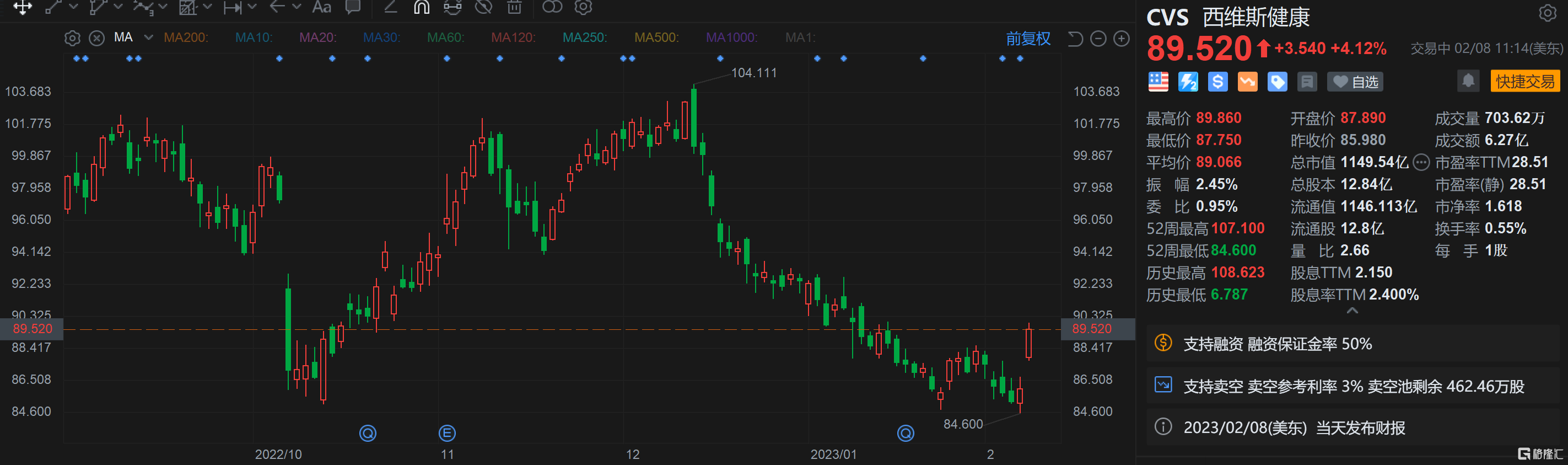The height and width of the screenshot is (465, 1568).
Task: Select the crosshair move cursor tool
Action: point(23,7)
